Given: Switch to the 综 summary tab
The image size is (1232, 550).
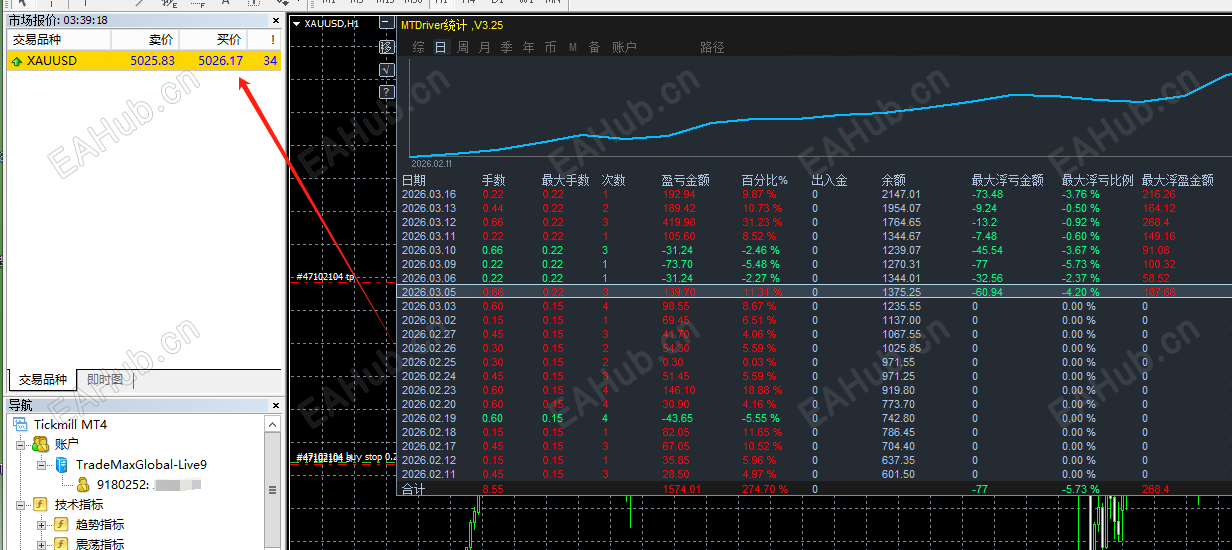Looking at the screenshot, I should click(x=418, y=47).
